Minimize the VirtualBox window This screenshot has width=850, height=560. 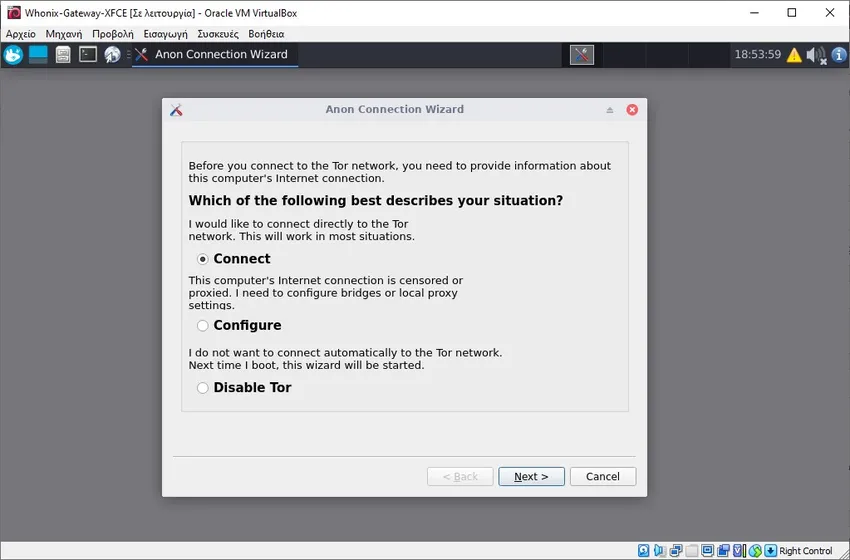pyautogui.click(x=754, y=12)
